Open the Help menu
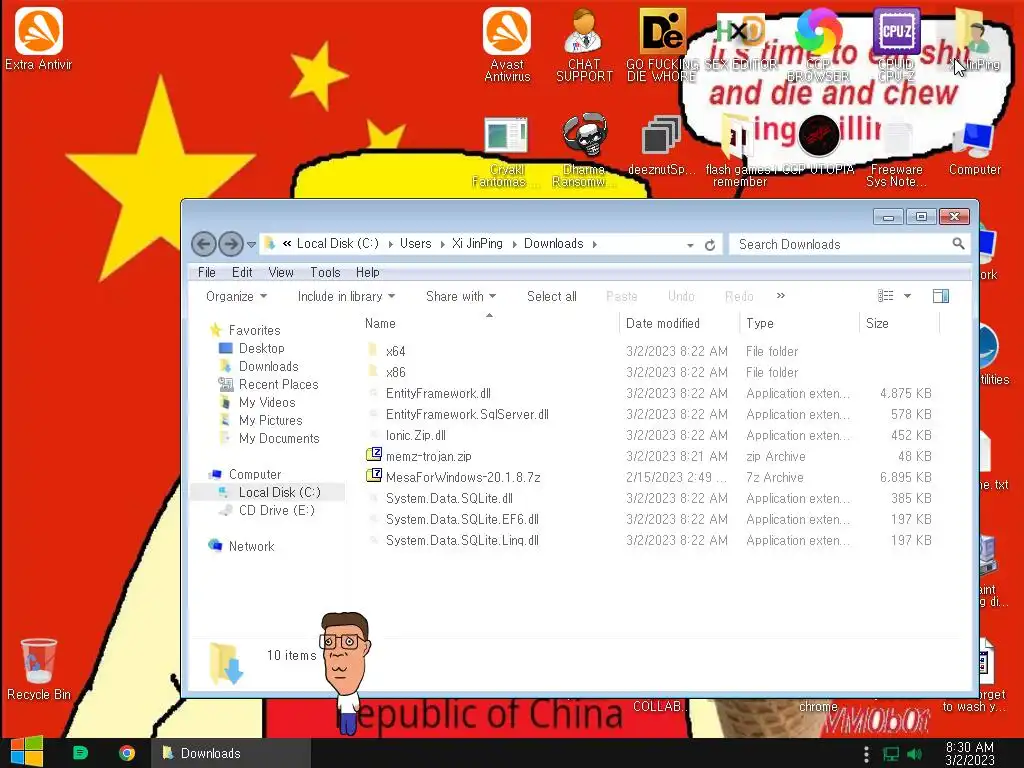The height and width of the screenshot is (768, 1024). coord(367,272)
